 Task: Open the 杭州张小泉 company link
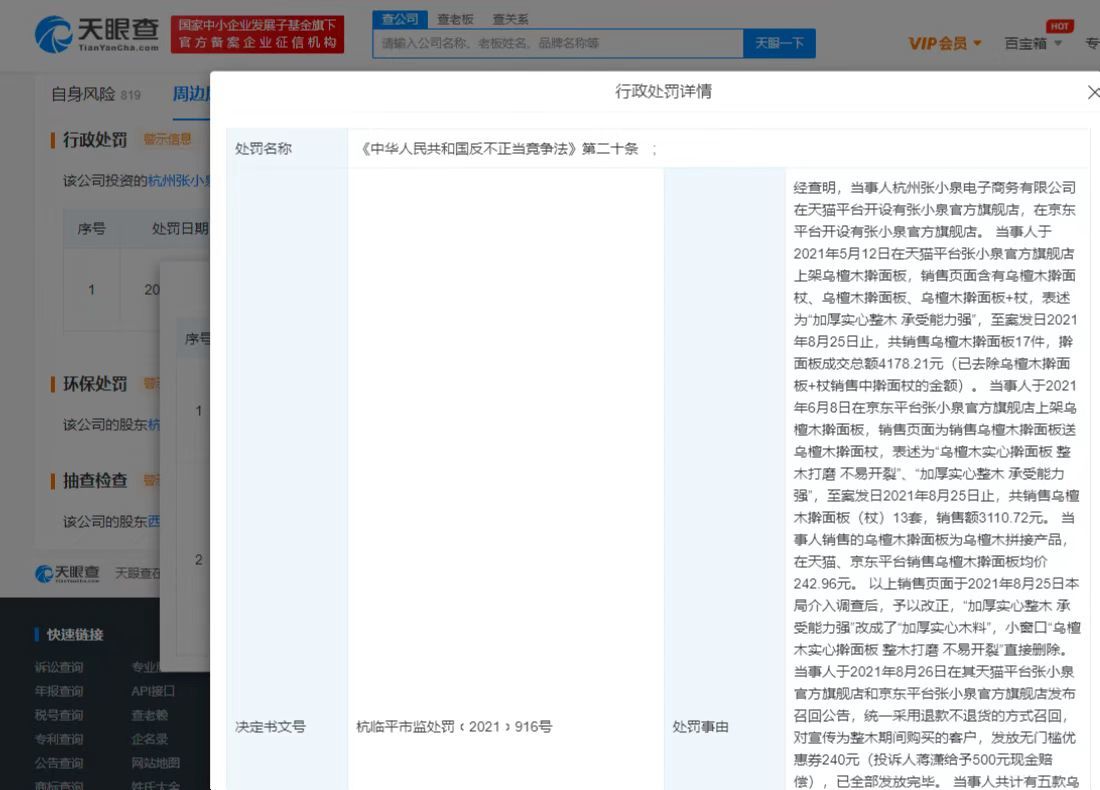click(x=179, y=181)
